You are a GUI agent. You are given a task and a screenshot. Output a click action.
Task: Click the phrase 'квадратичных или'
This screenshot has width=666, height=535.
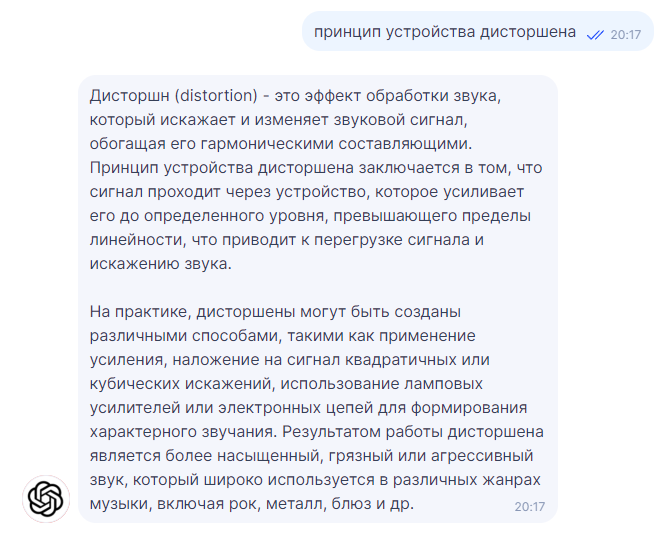(x=417, y=360)
